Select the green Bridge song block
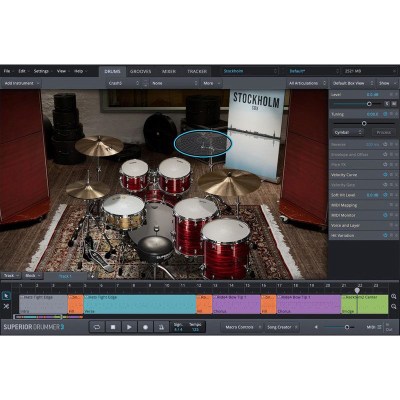Image resolution: width=400 pixels, height=400 pixels. [x=365, y=304]
